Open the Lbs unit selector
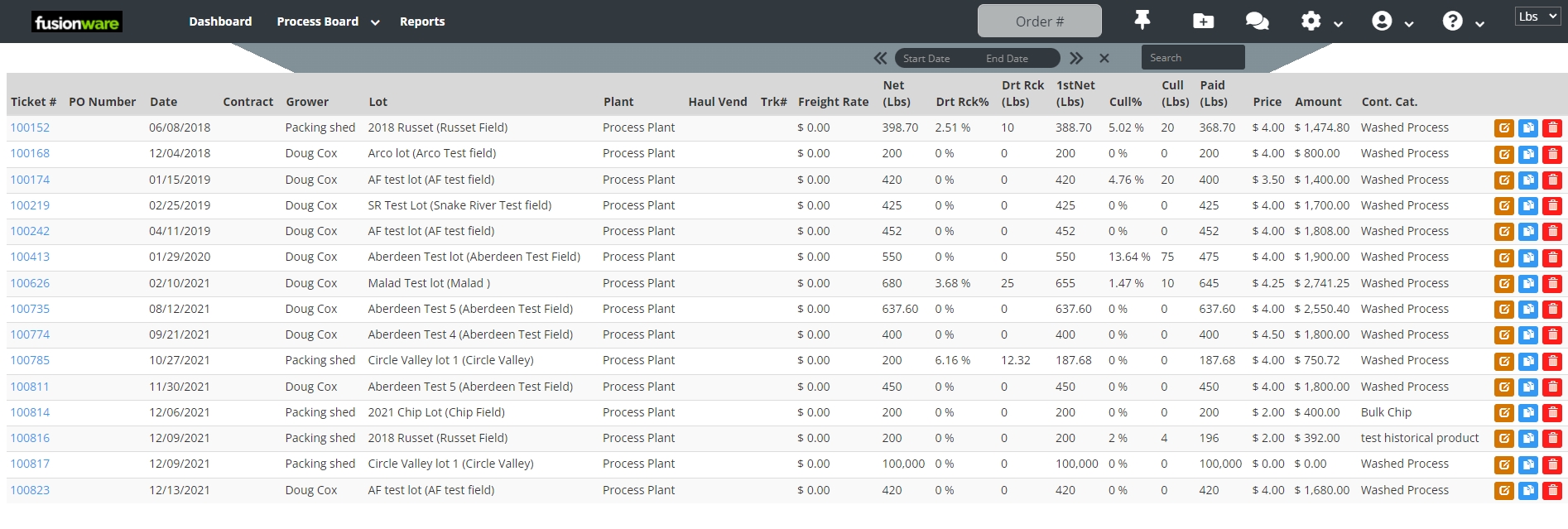Image resolution: width=1568 pixels, height=529 pixels. 1537,17
